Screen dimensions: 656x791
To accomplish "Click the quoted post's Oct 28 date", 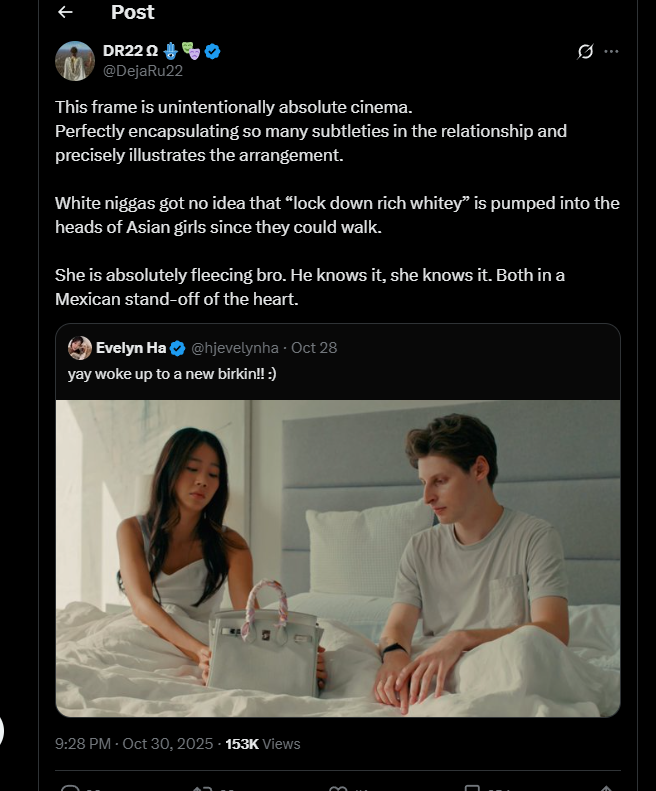I will tap(314, 348).
